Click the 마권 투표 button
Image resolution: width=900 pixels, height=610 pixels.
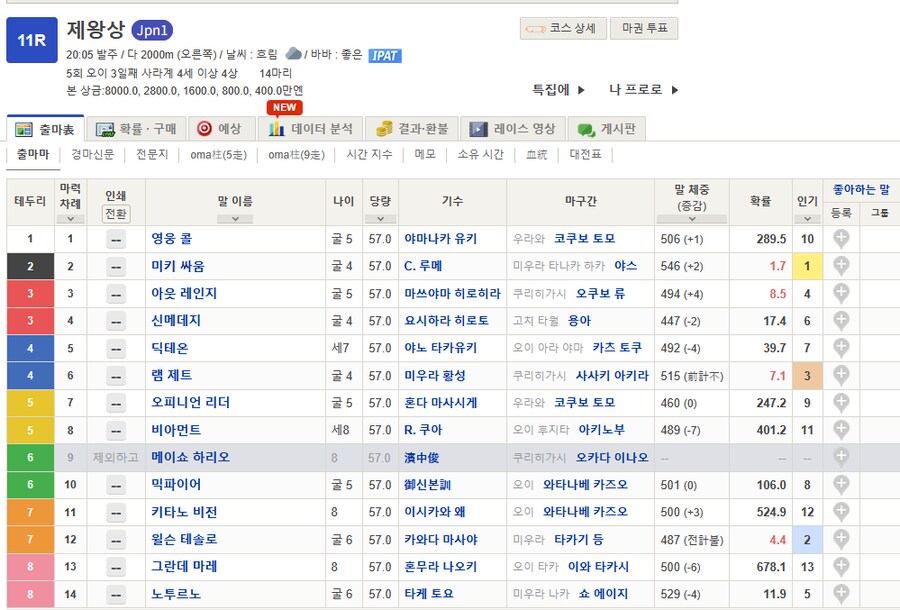click(x=646, y=29)
